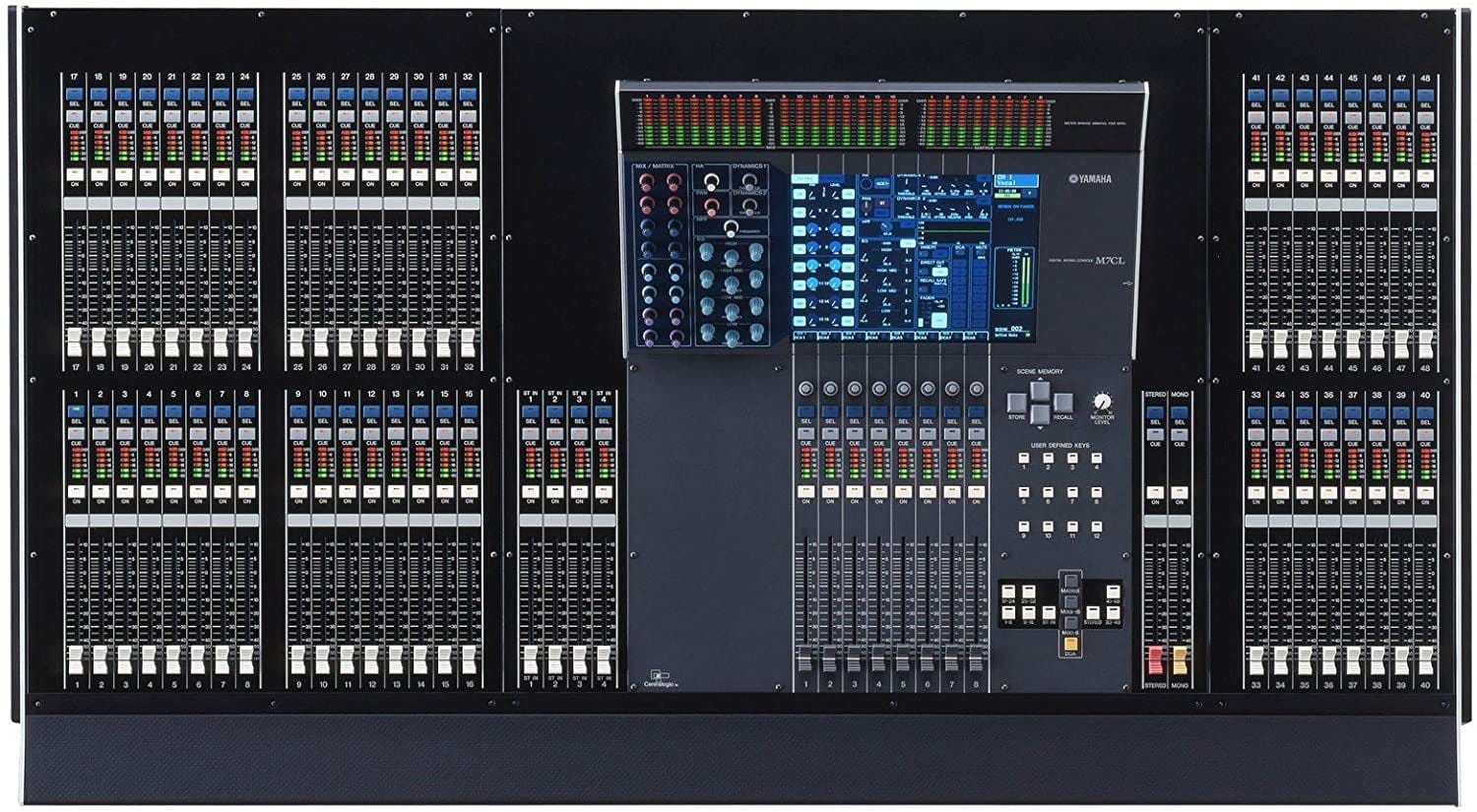
Task: Toggle the ON key of STEREO master
Action: tap(1155, 492)
